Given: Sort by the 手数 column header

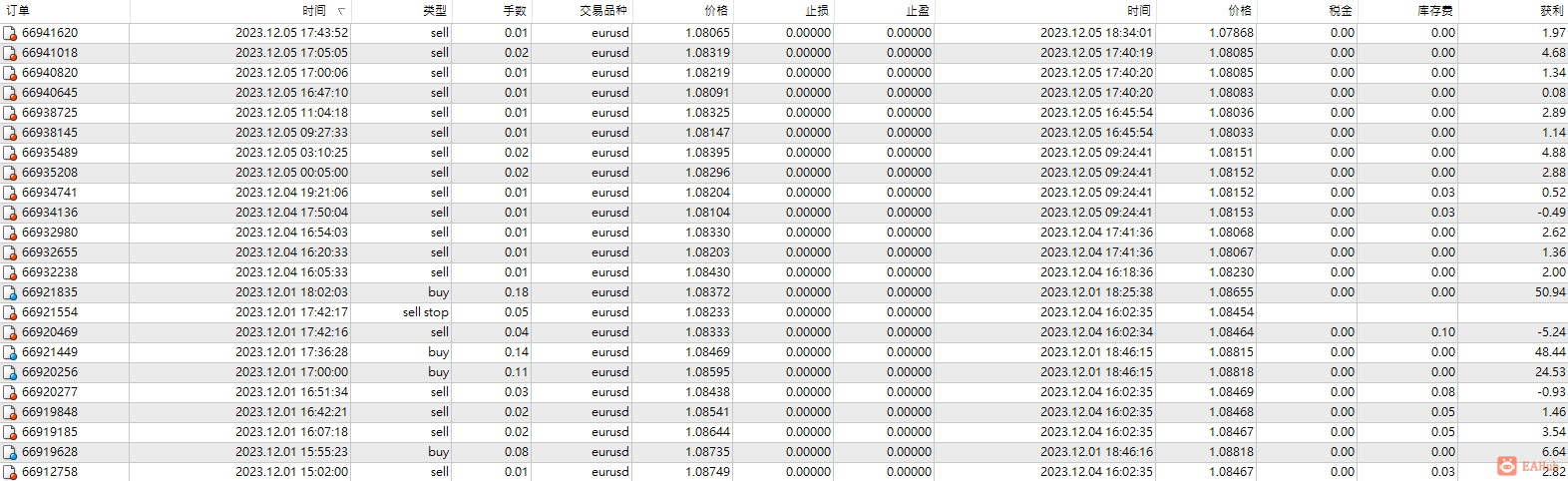Looking at the screenshot, I should tap(515, 11).
